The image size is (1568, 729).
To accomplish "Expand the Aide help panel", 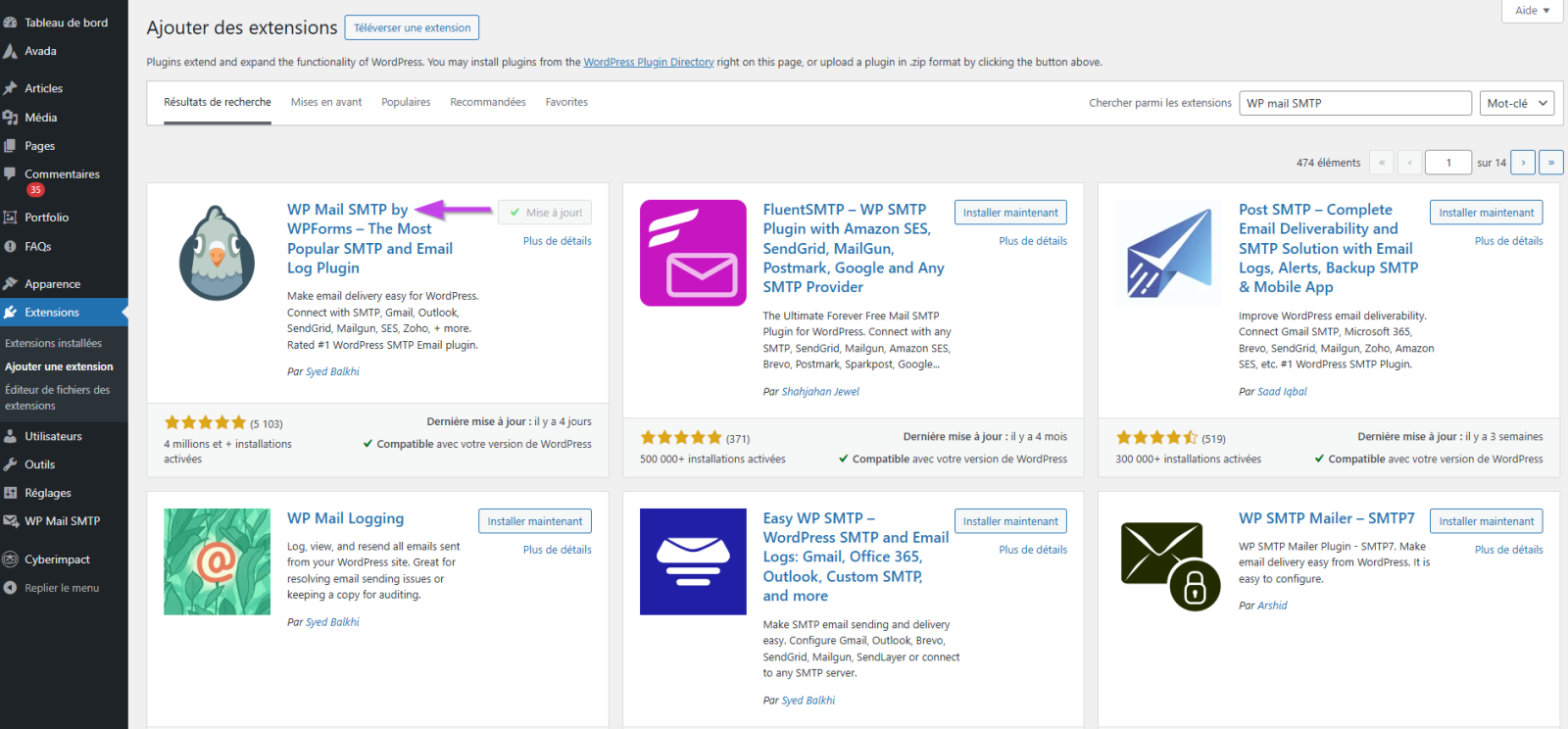I will pyautogui.click(x=1532, y=11).
